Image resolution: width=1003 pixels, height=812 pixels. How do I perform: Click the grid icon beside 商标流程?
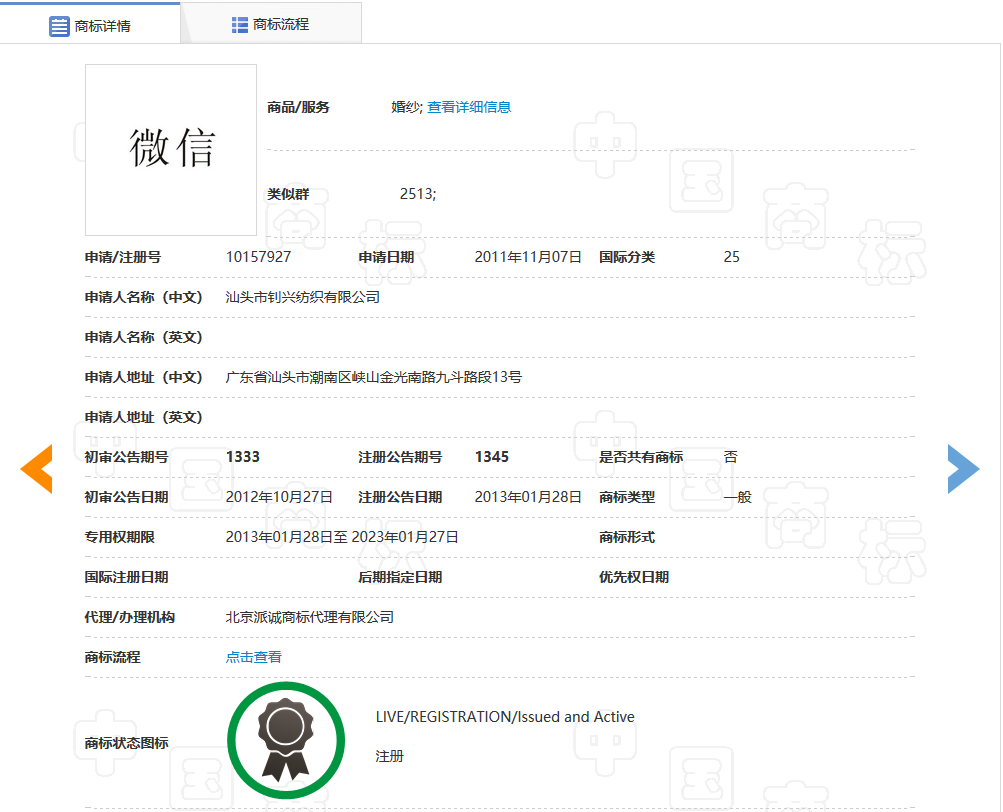click(x=239, y=25)
